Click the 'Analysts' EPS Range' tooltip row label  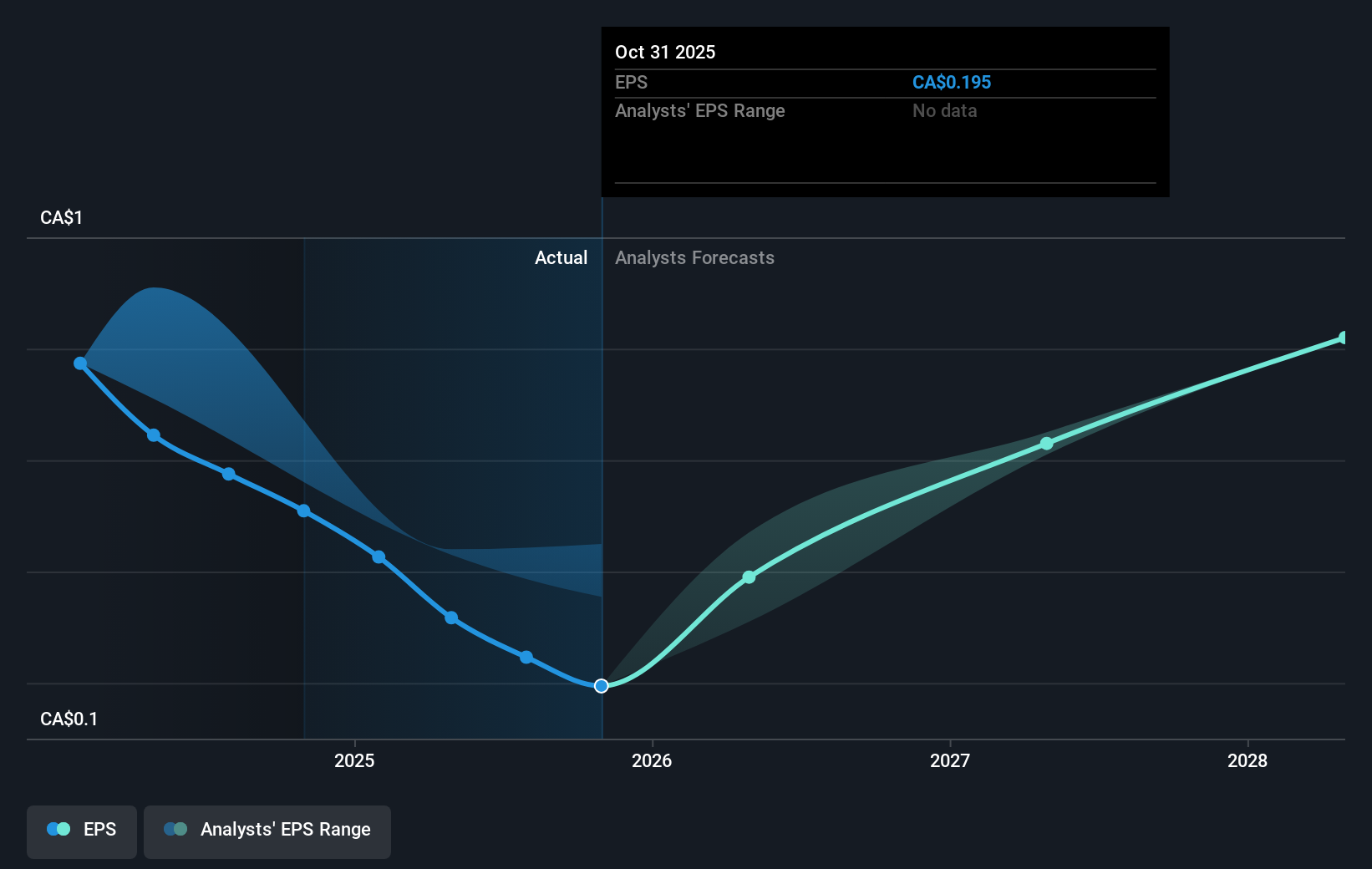700,111
